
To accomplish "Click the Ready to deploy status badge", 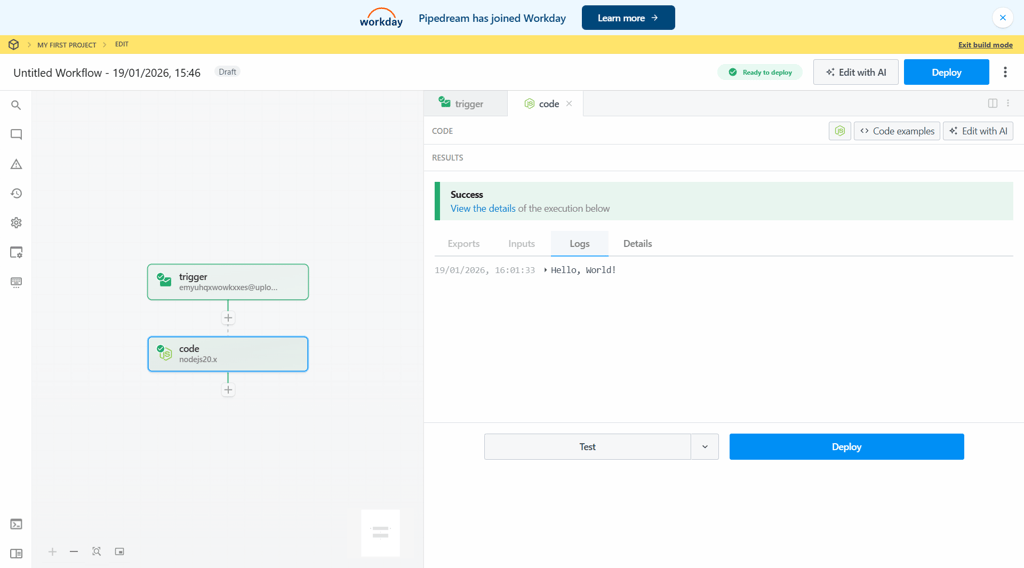I will point(760,72).
